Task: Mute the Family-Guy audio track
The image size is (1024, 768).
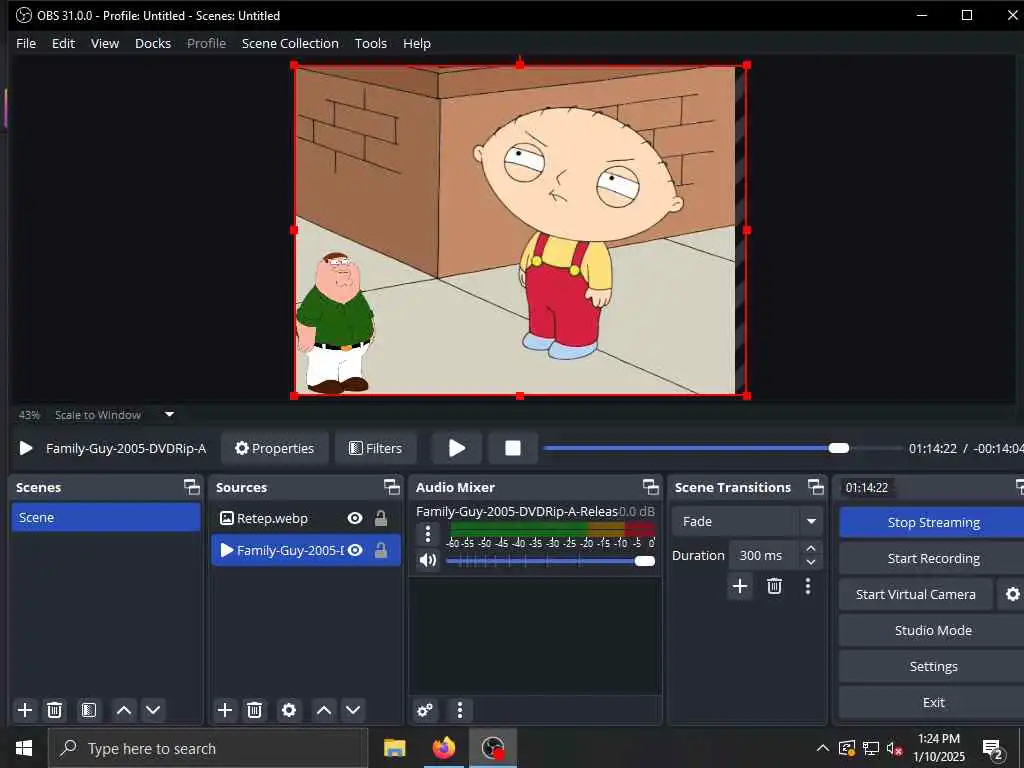Action: [x=428, y=560]
